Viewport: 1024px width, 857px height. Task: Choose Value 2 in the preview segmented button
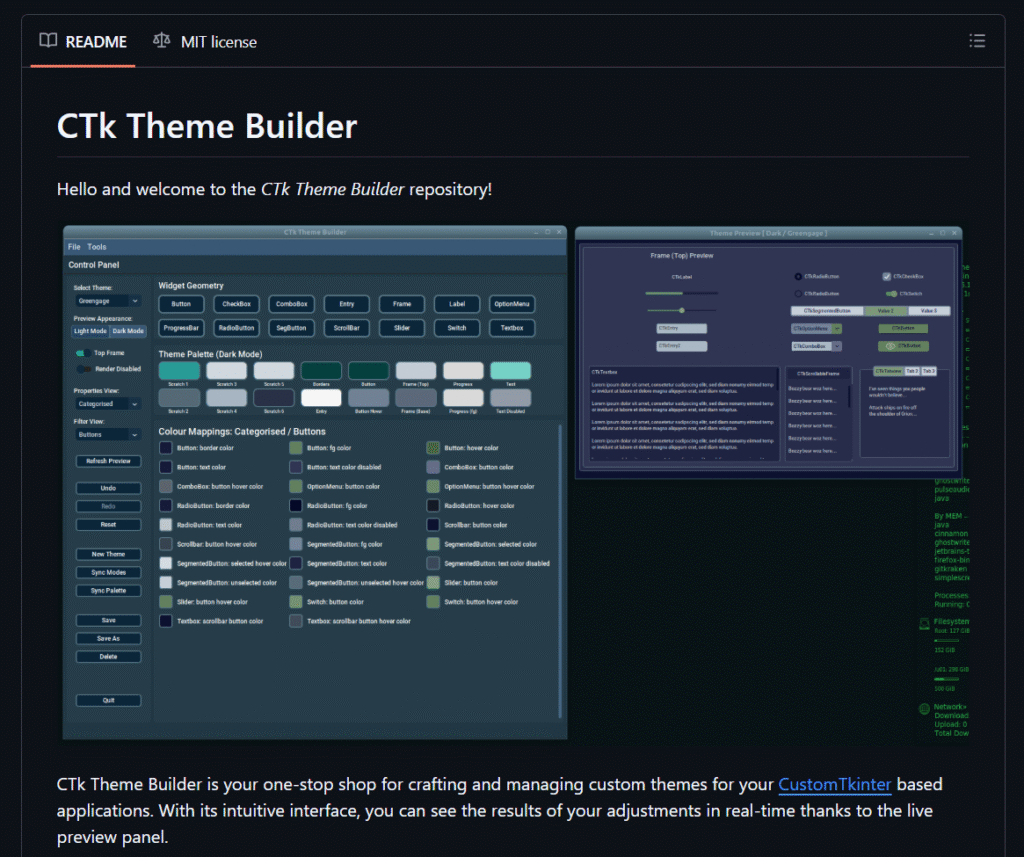tap(885, 311)
